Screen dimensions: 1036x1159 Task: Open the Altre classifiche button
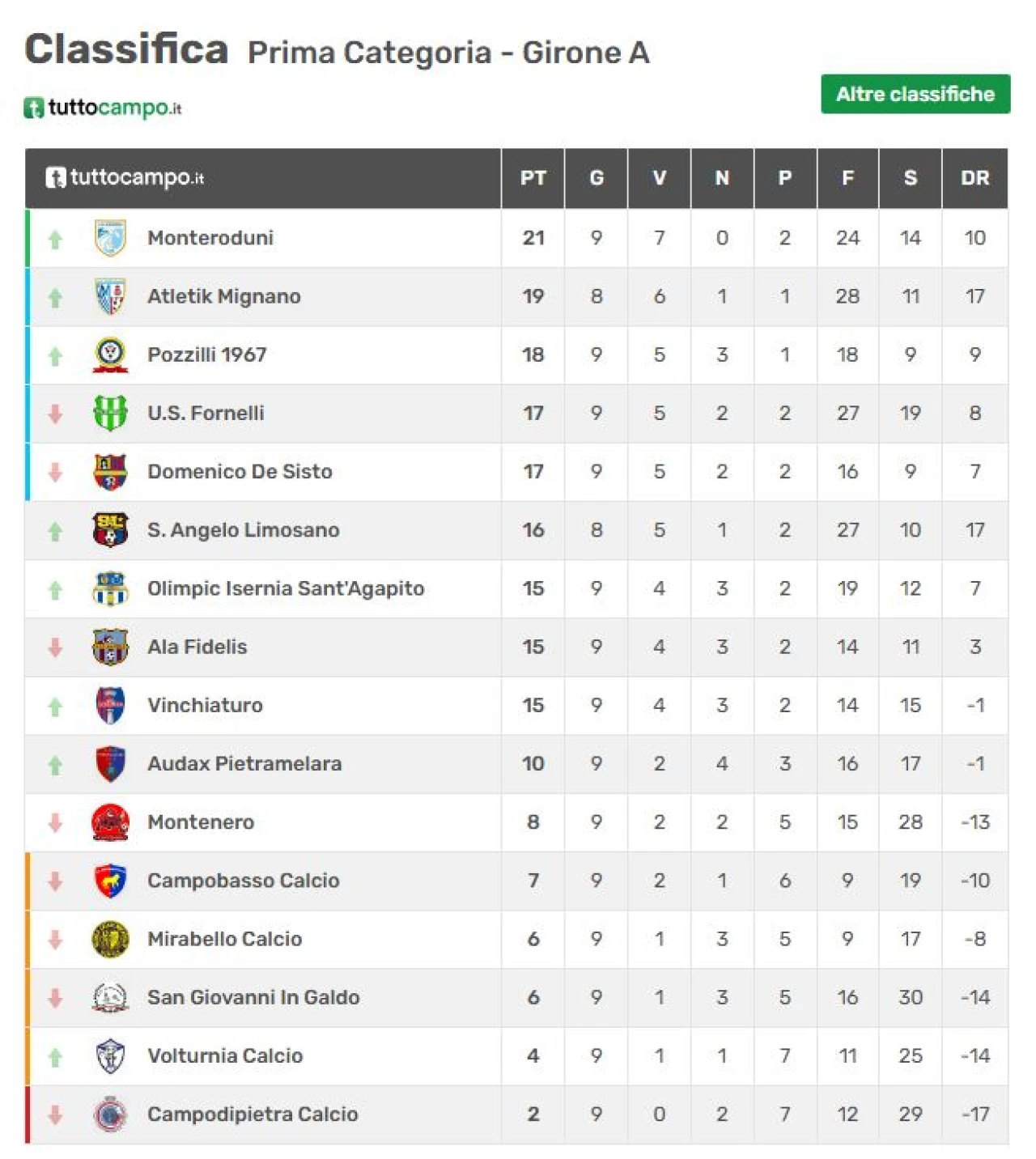click(x=915, y=94)
